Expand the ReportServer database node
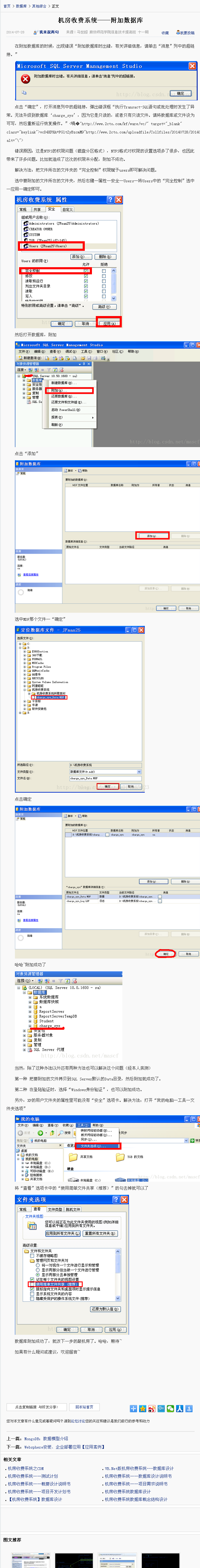Screen dimensions: 200x1568 click(30, 1011)
